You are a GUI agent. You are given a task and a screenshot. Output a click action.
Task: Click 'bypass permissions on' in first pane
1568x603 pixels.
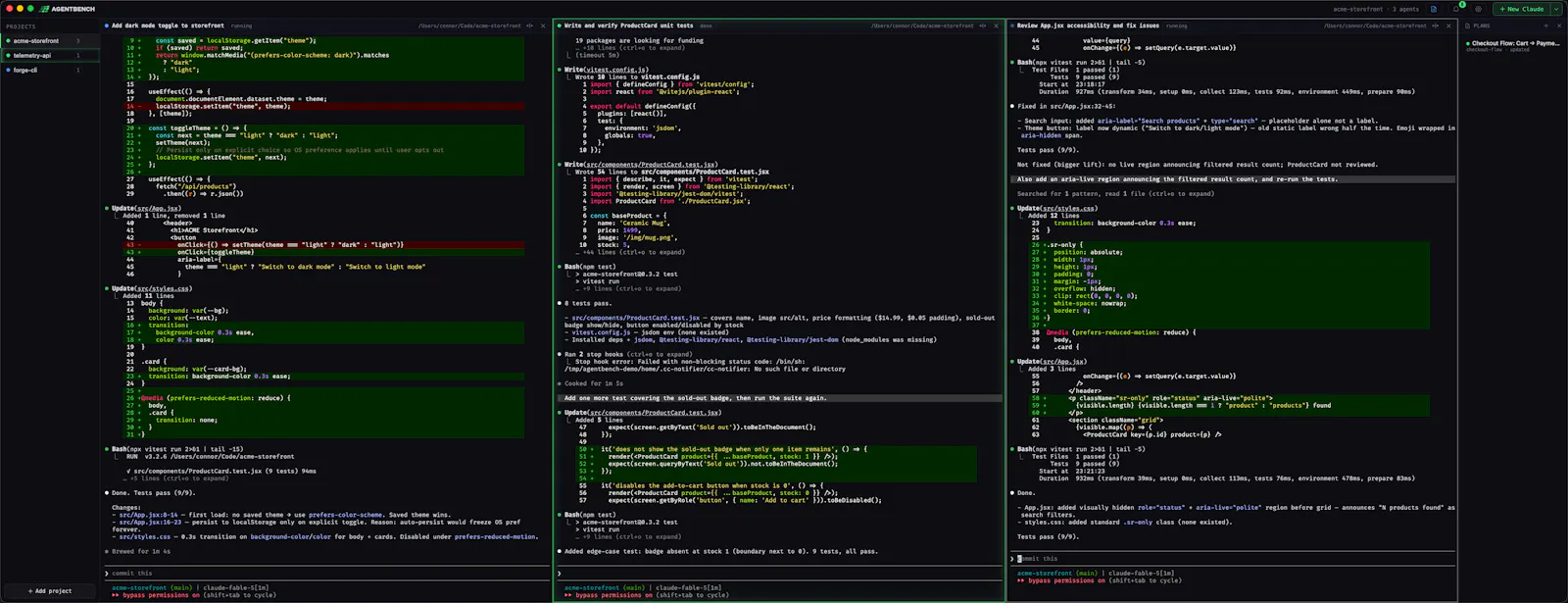pyautogui.click(x=160, y=595)
